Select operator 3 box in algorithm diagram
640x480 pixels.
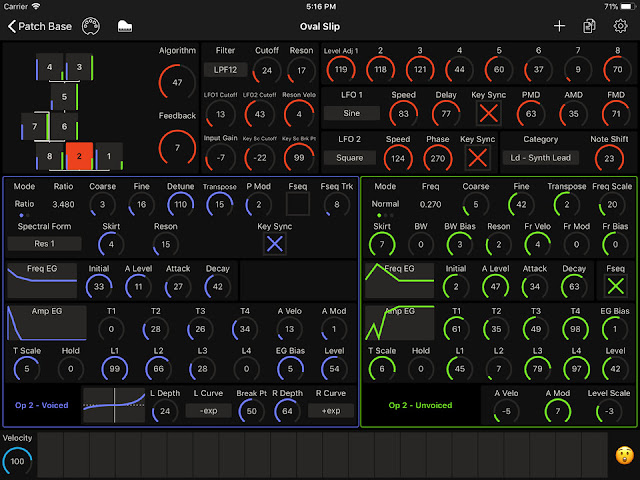pos(79,67)
